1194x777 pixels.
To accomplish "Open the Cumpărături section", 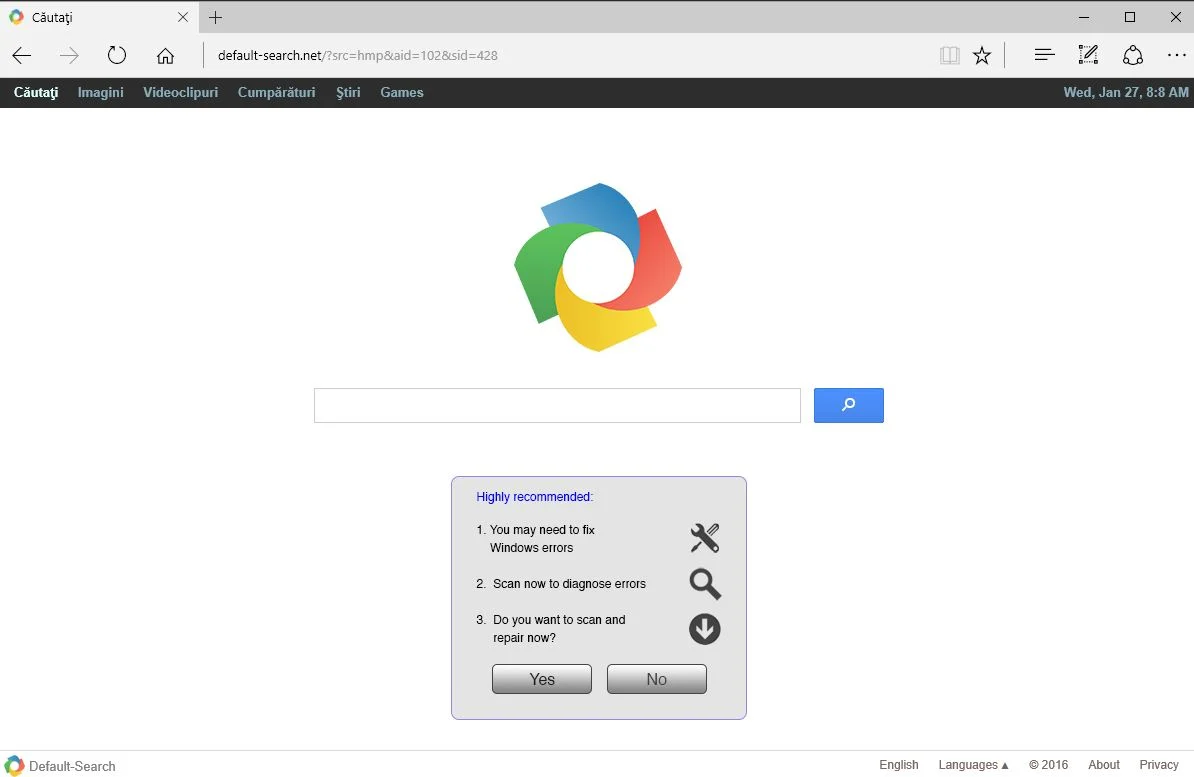I will [276, 92].
